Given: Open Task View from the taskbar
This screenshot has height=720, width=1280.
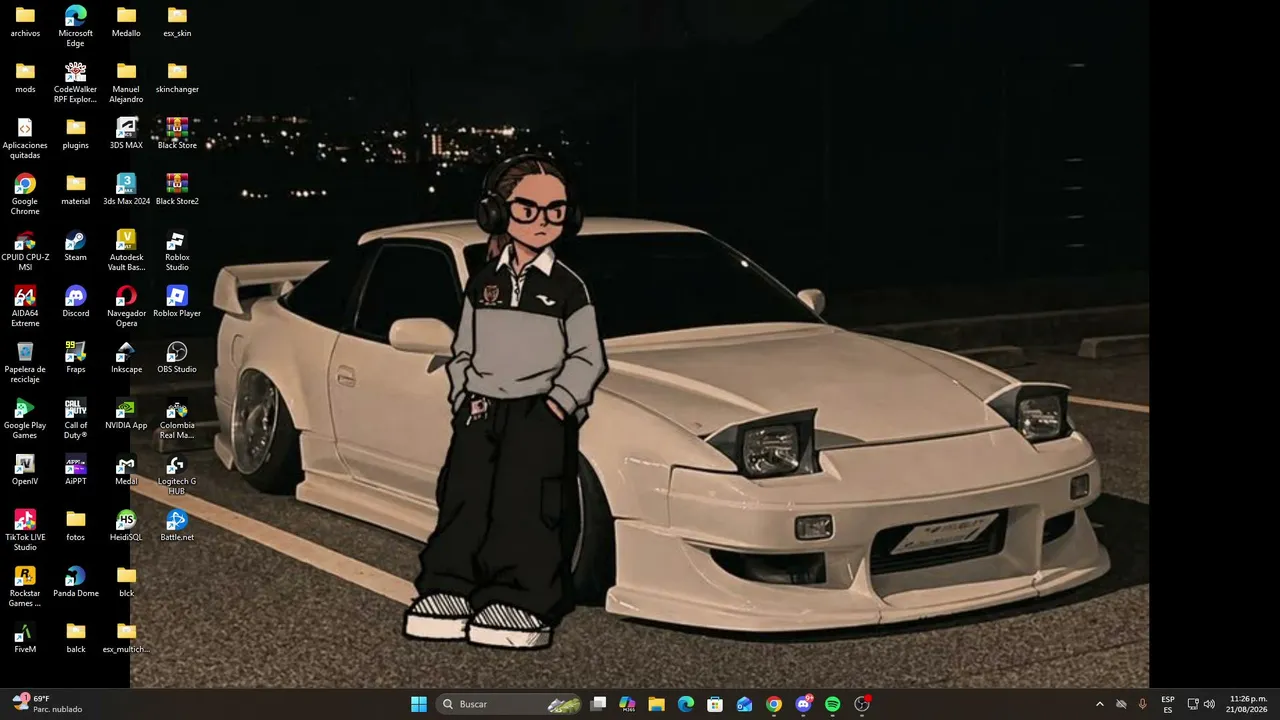Looking at the screenshot, I should [x=598, y=704].
